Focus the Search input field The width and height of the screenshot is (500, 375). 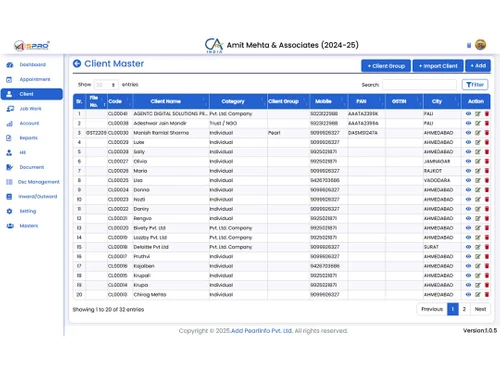click(419, 85)
